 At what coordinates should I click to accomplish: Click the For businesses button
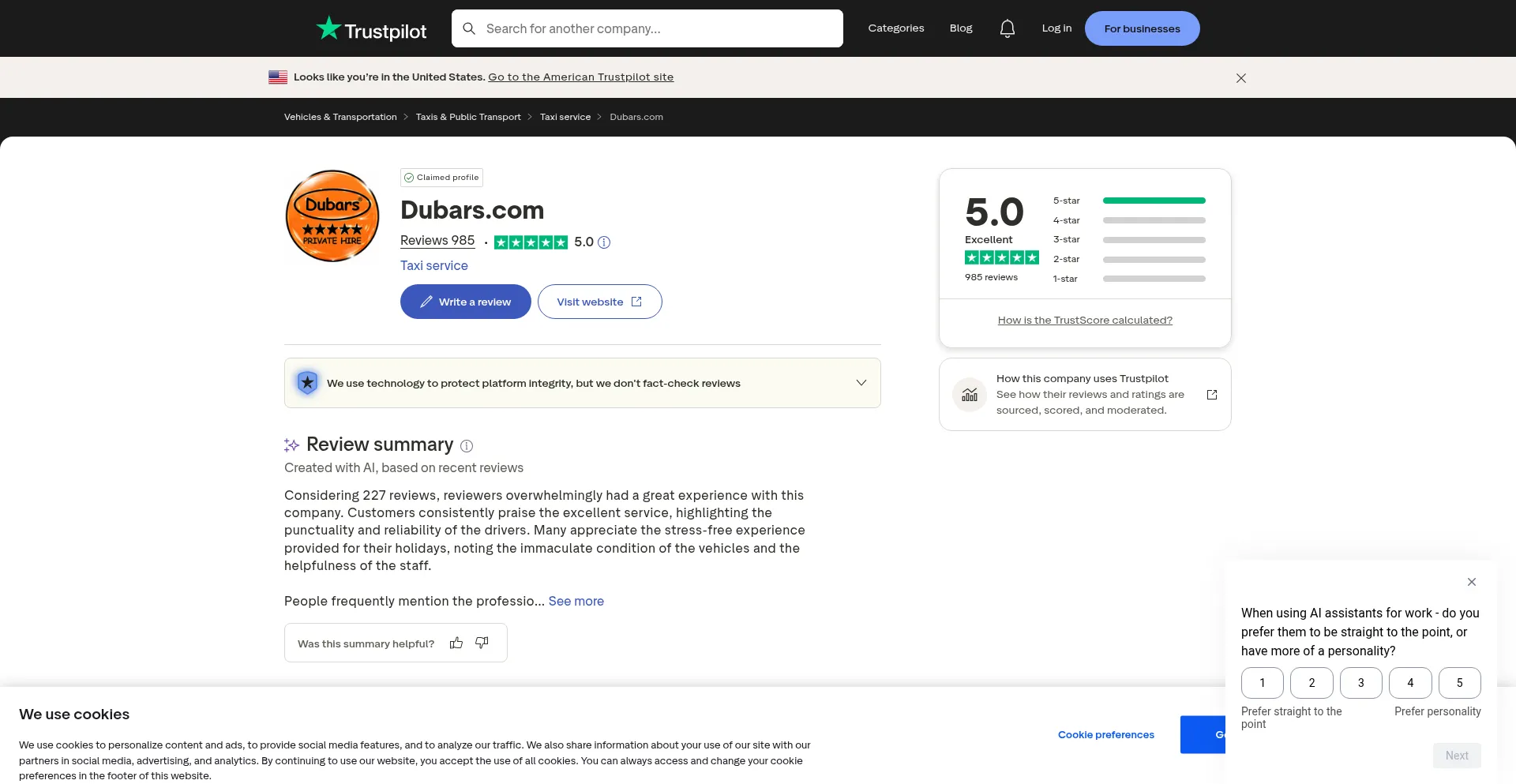point(1142,28)
